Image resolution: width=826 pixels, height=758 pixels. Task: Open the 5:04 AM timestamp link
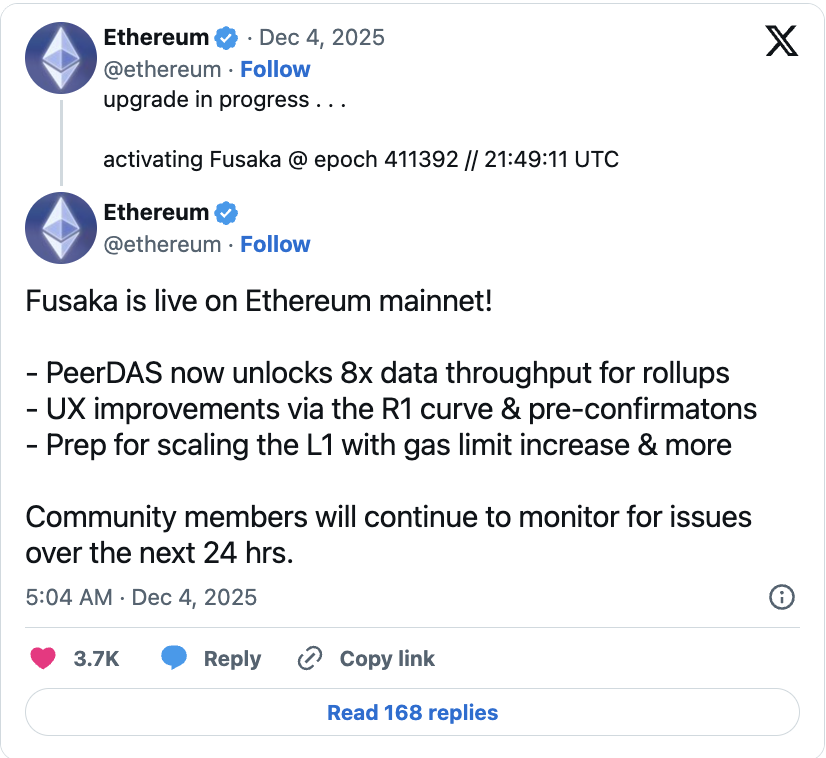(141, 597)
